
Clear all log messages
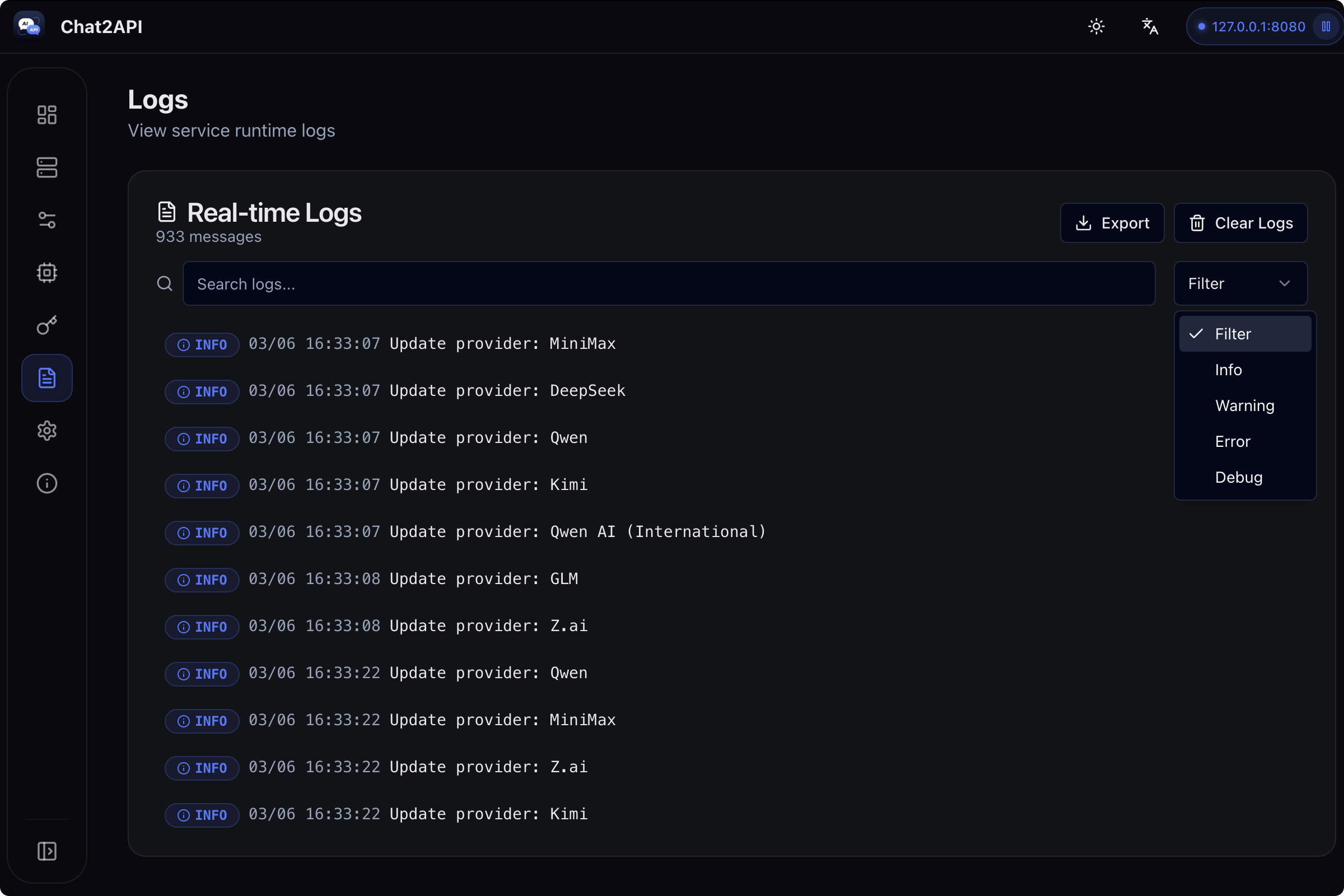point(1240,223)
